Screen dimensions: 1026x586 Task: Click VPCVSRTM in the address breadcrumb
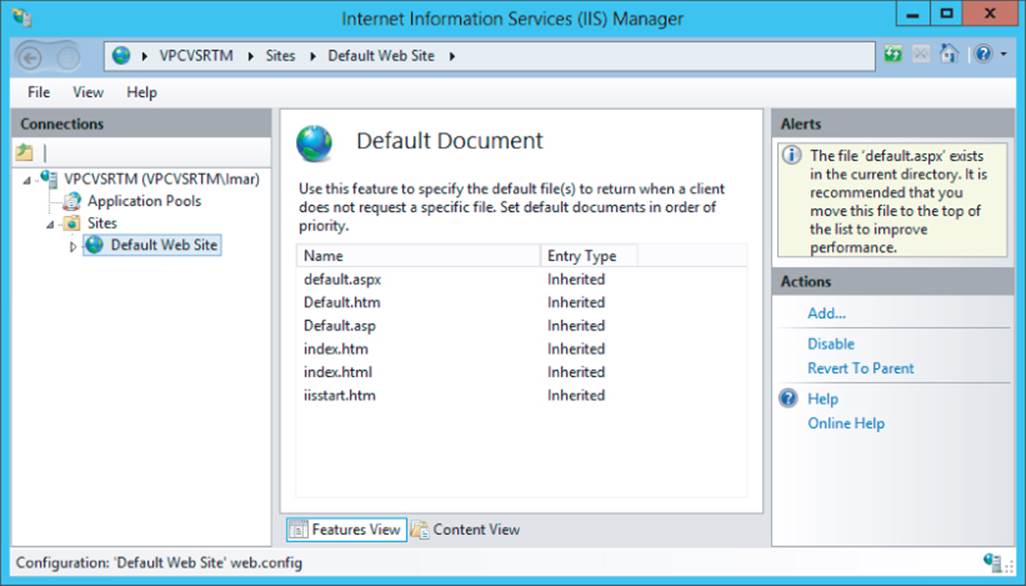pyautogui.click(x=196, y=56)
